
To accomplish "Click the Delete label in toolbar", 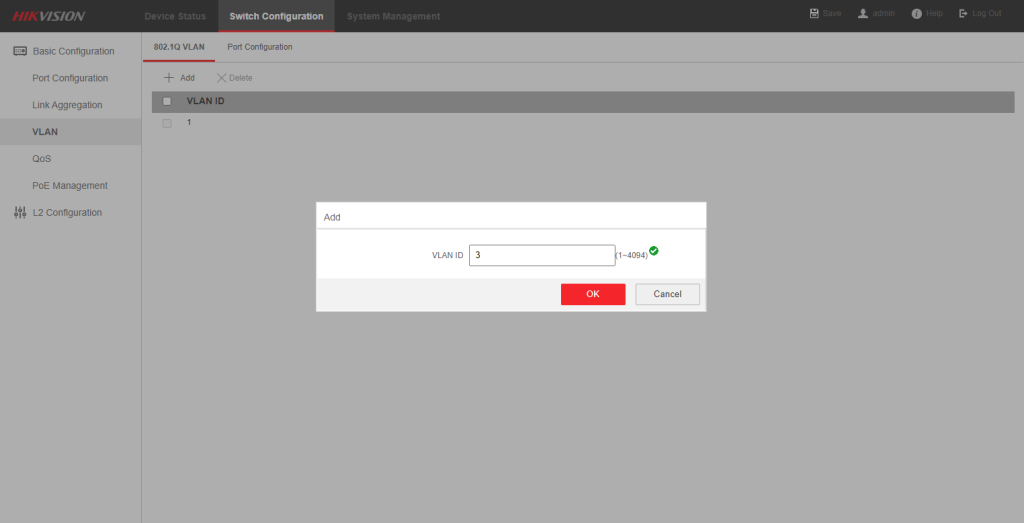I will 240,78.
